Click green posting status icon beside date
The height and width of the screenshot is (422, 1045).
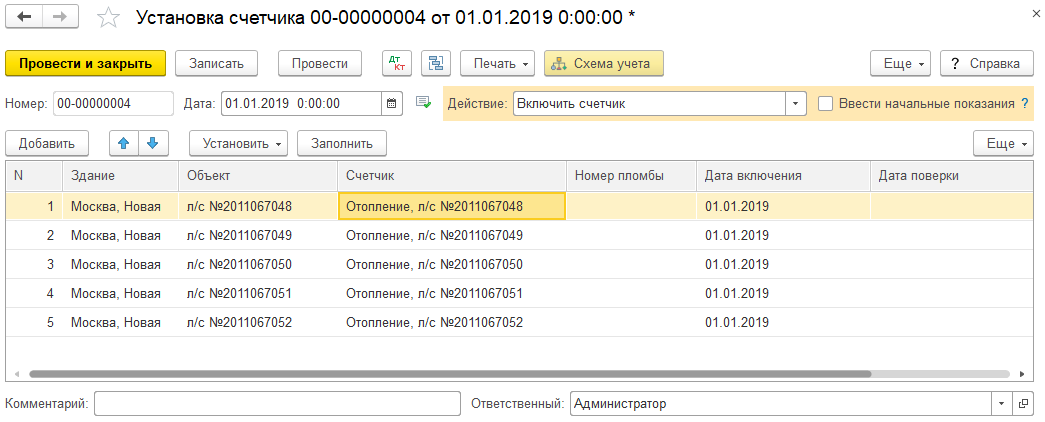tap(423, 103)
